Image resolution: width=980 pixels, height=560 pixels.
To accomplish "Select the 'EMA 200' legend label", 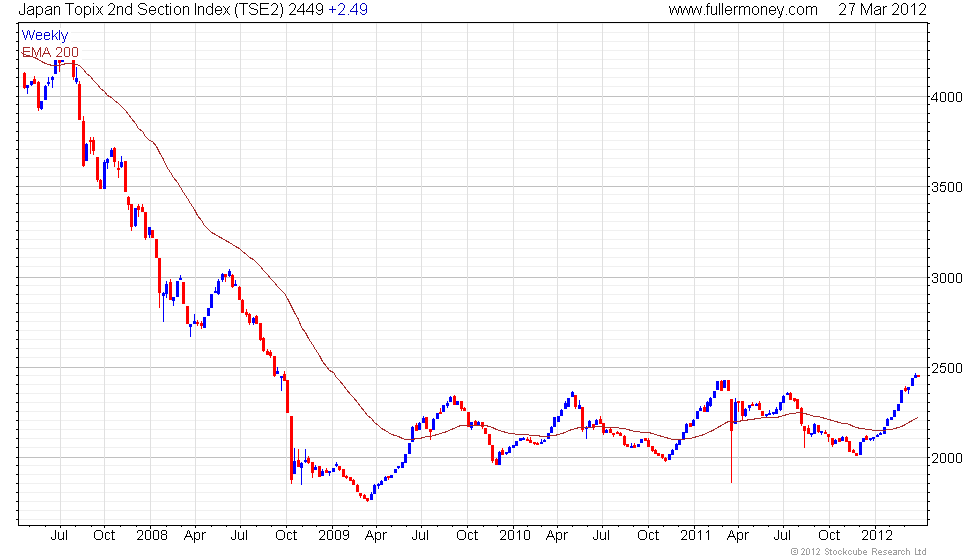I will (x=50, y=52).
